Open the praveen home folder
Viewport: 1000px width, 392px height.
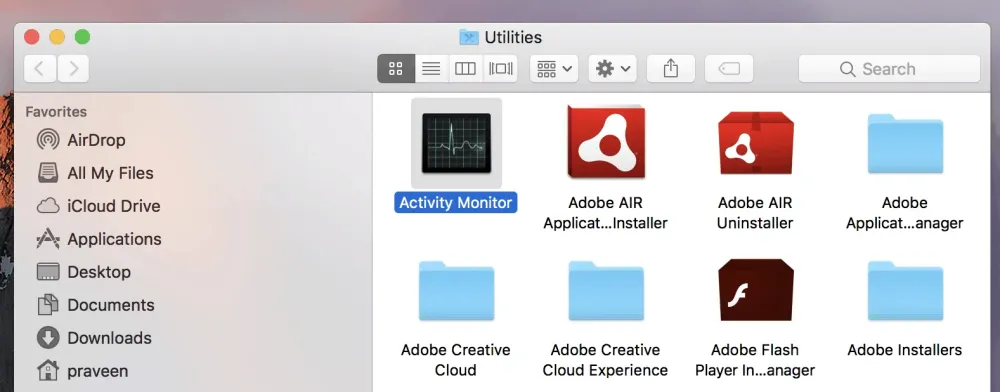tap(82, 371)
